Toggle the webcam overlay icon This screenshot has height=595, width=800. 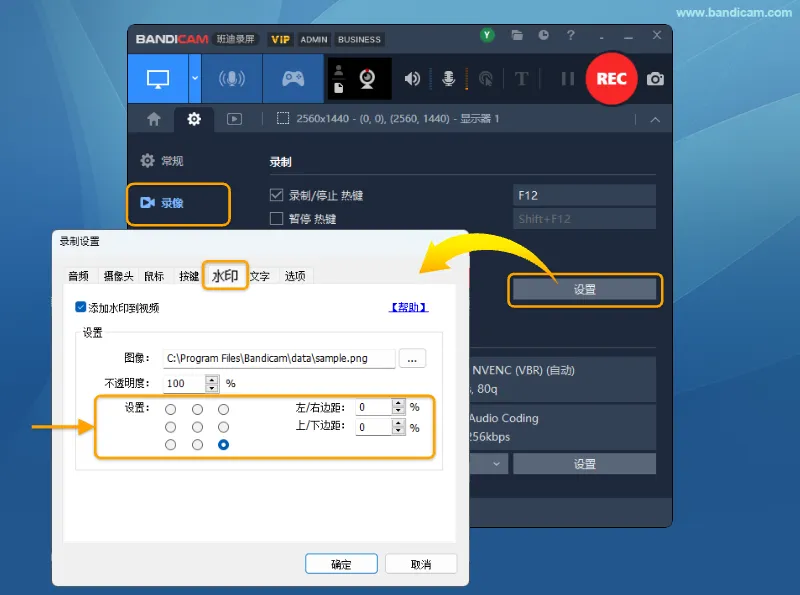coord(367,79)
